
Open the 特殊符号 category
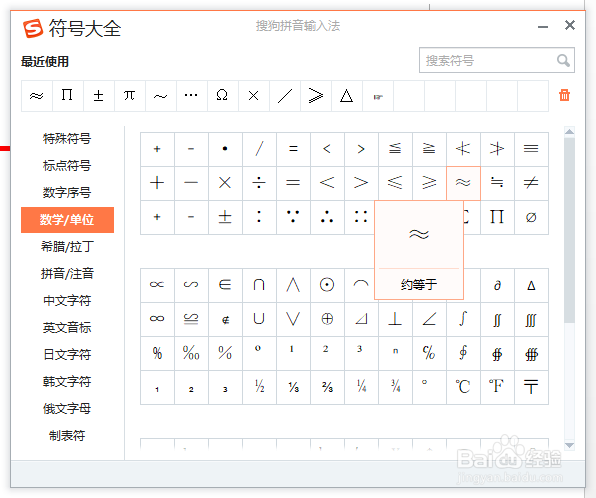(x=67, y=139)
